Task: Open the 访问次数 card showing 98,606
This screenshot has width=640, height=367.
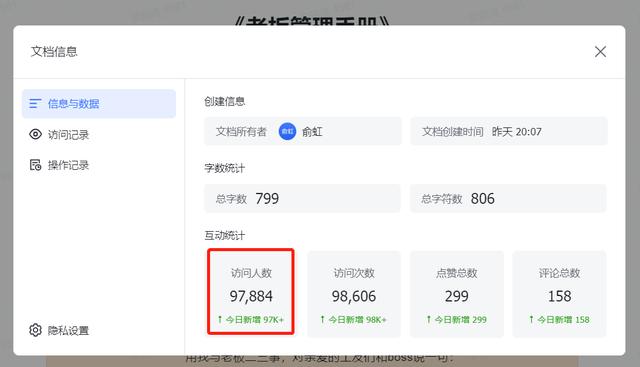Action: click(x=354, y=294)
